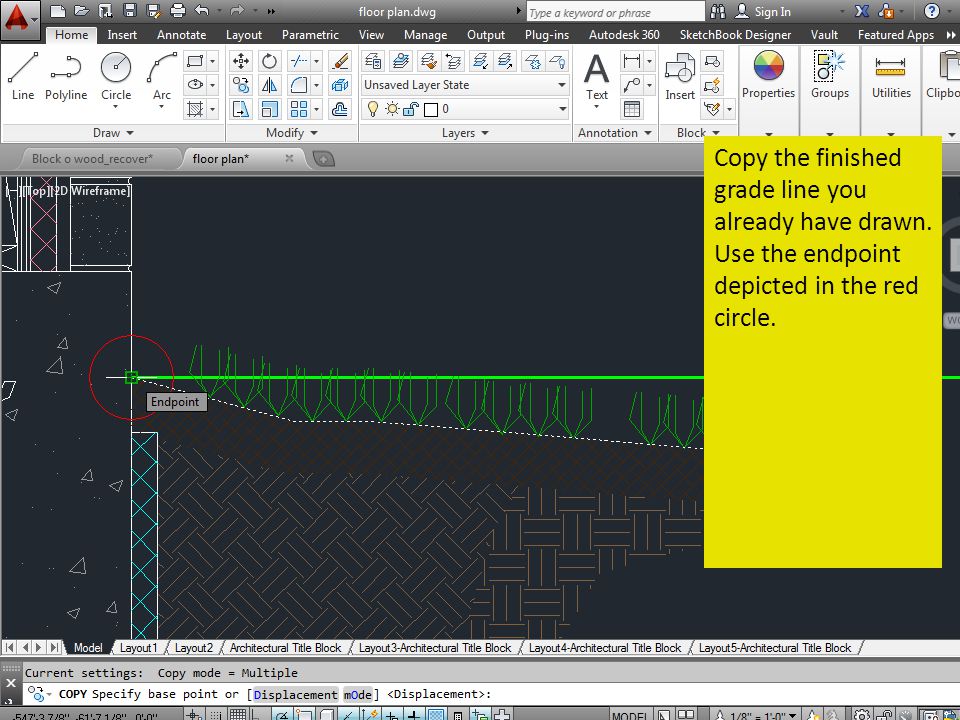
Task: Click the Linear dimension tool
Action: click(631, 61)
